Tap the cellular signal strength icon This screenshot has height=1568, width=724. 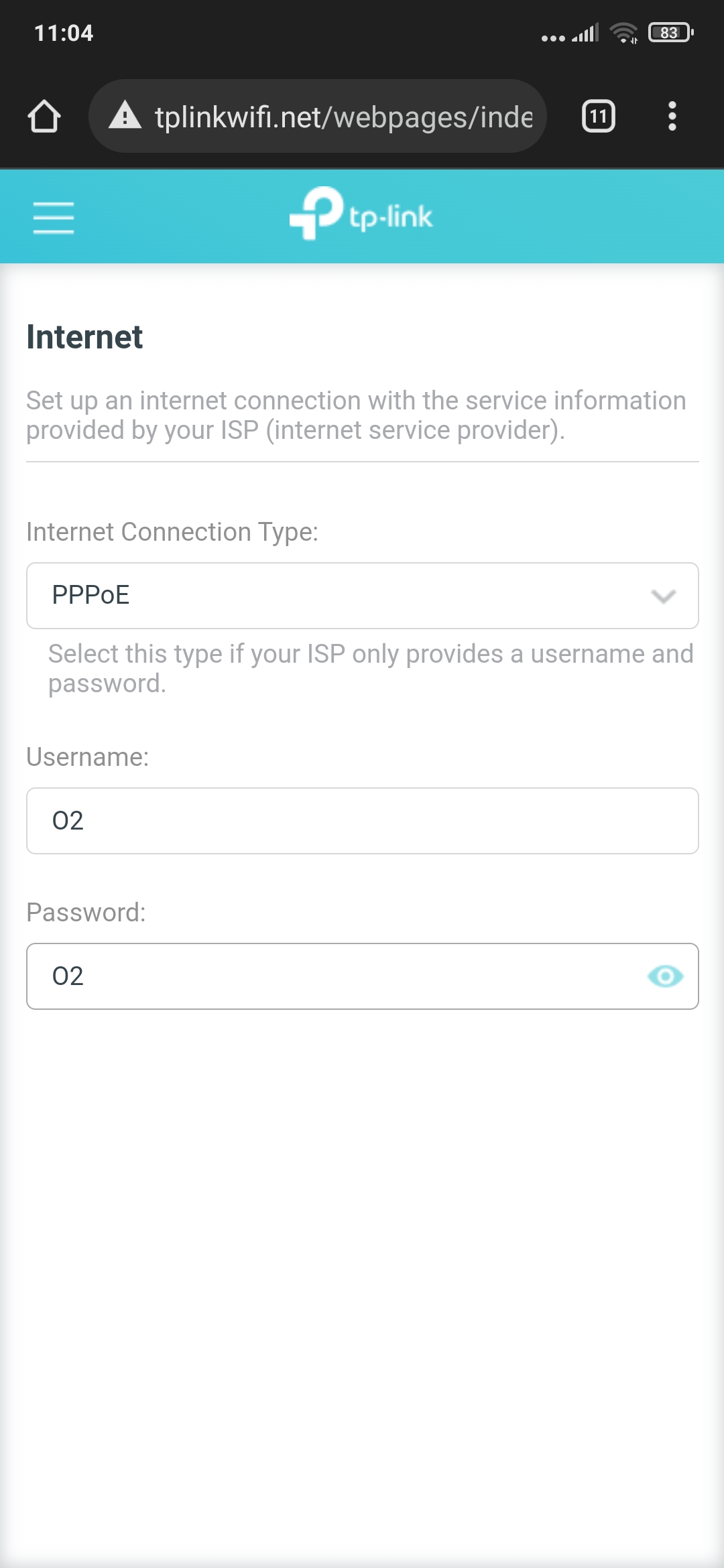pyautogui.click(x=585, y=34)
